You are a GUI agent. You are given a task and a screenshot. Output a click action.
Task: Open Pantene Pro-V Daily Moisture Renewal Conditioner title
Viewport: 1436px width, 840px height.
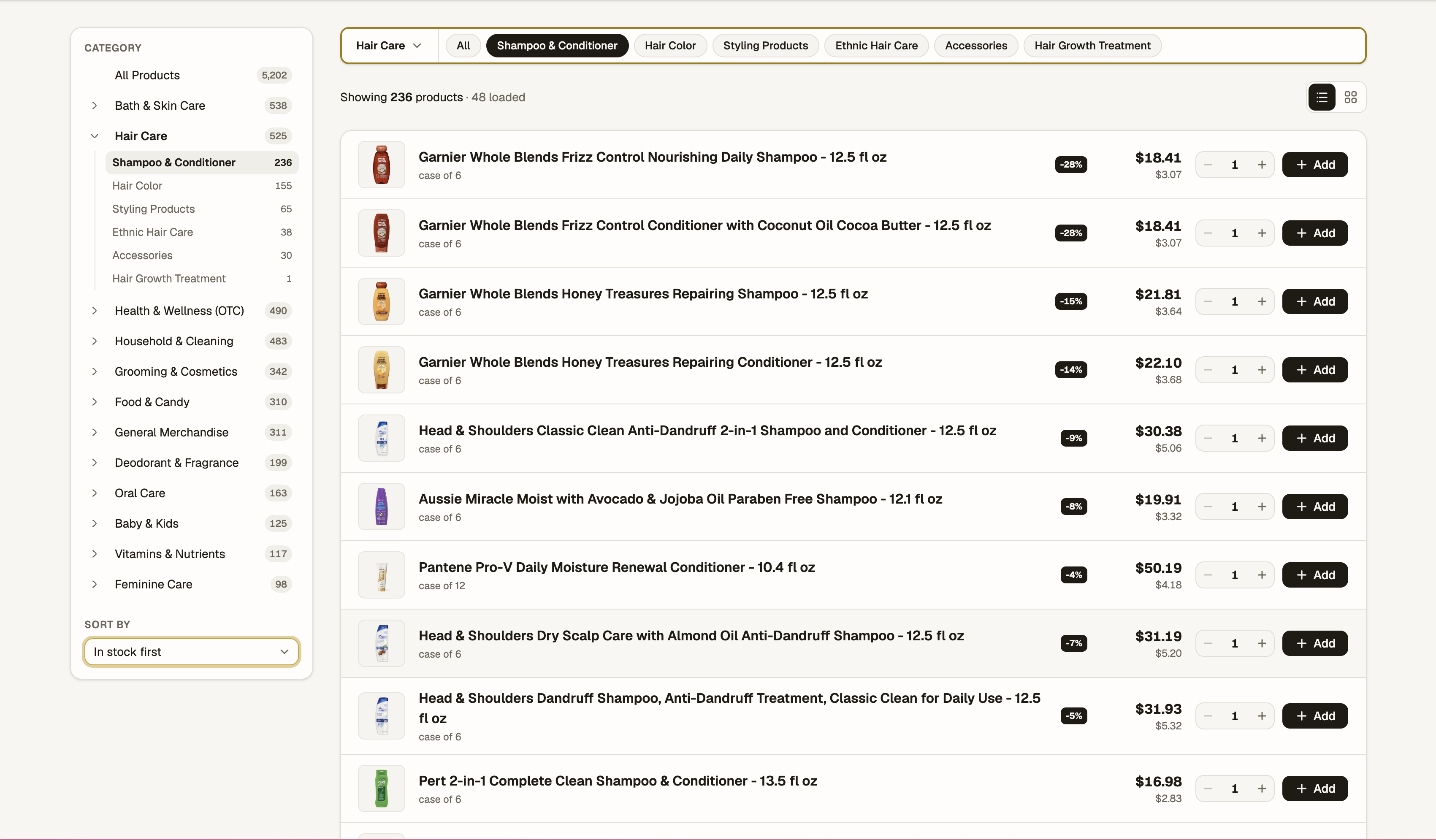click(617, 567)
